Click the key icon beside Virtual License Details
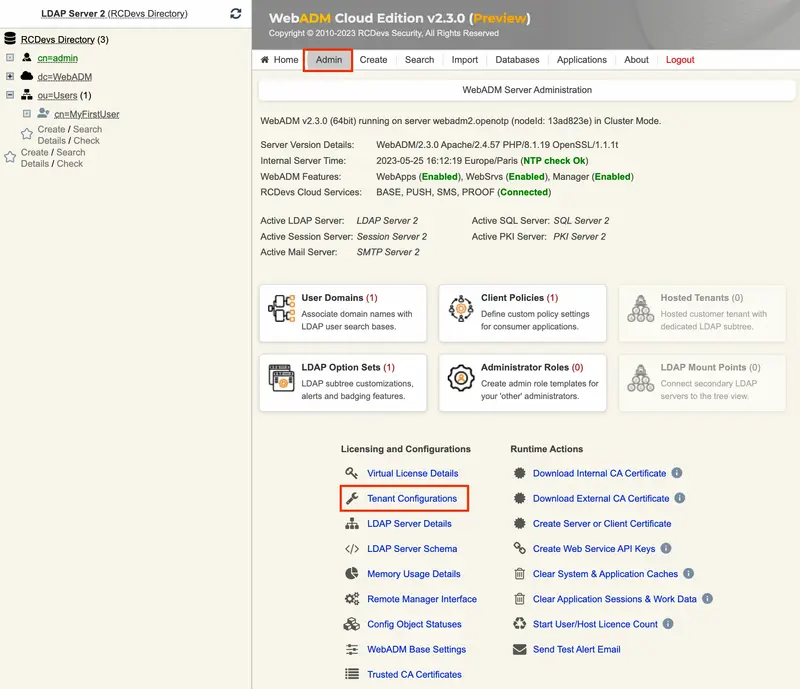This screenshot has width=800, height=689. (x=352, y=473)
